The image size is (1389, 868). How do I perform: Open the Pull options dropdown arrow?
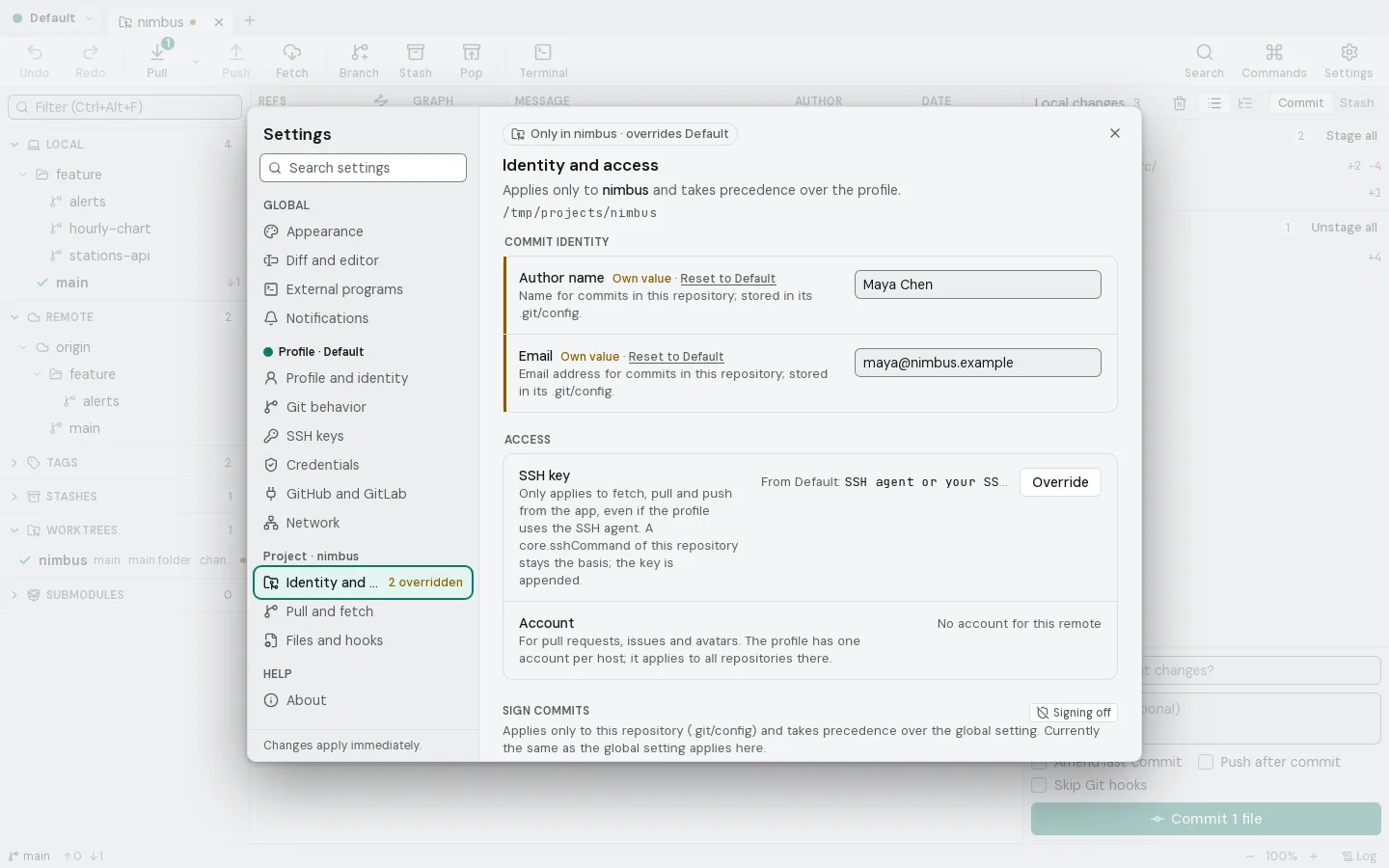[x=195, y=62]
